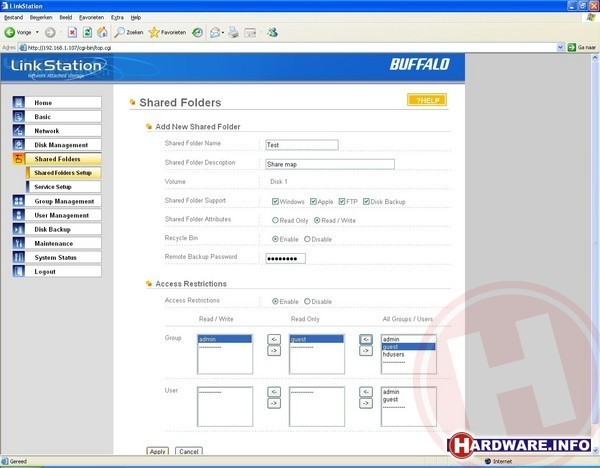Toggle the Apple support checkbox
Image resolution: width=600 pixels, height=468 pixels.
(313, 201)
